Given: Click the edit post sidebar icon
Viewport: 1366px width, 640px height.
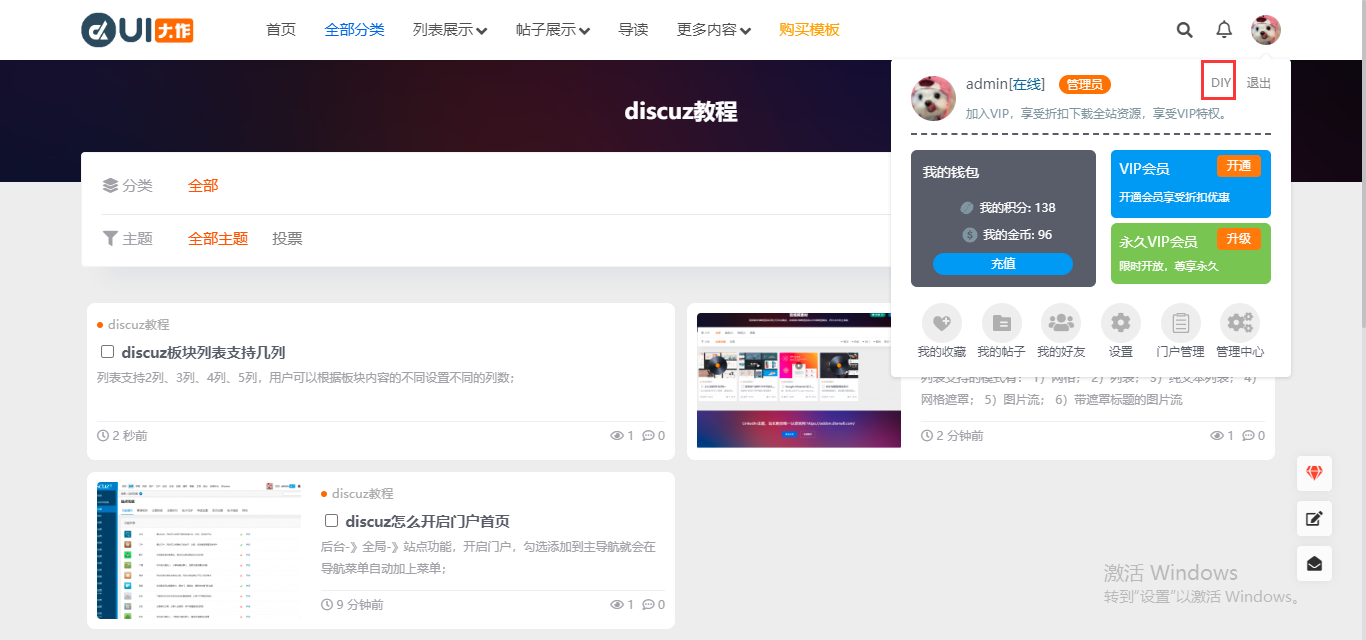Looking at the screenshot, I should click(1314, 518).
